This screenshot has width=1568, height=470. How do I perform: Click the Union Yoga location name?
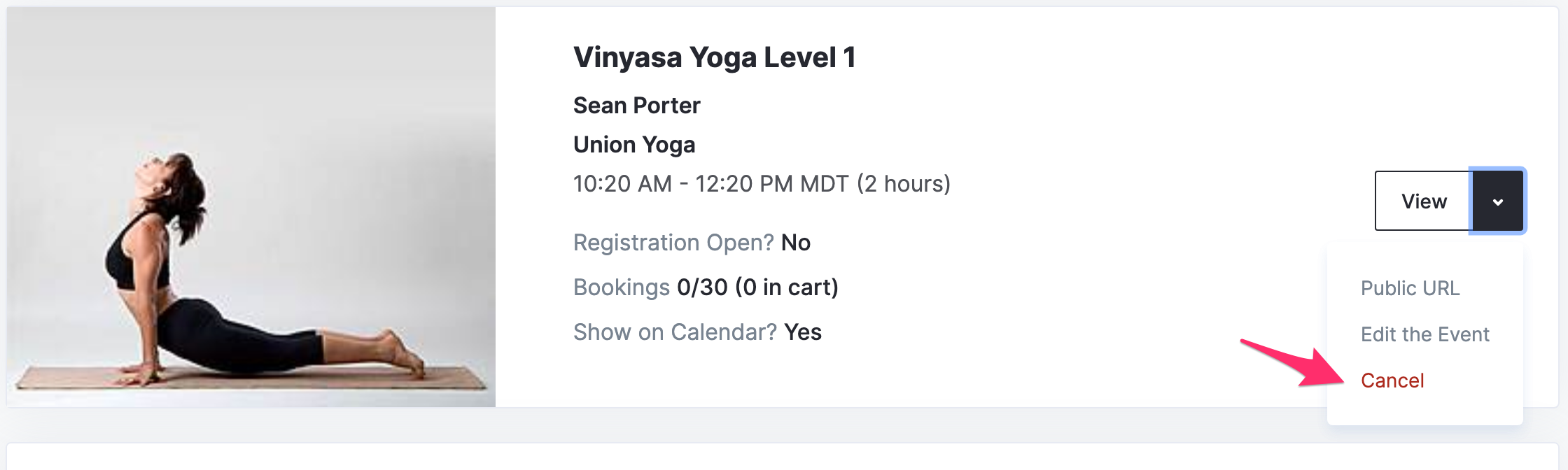coord(634,145)
